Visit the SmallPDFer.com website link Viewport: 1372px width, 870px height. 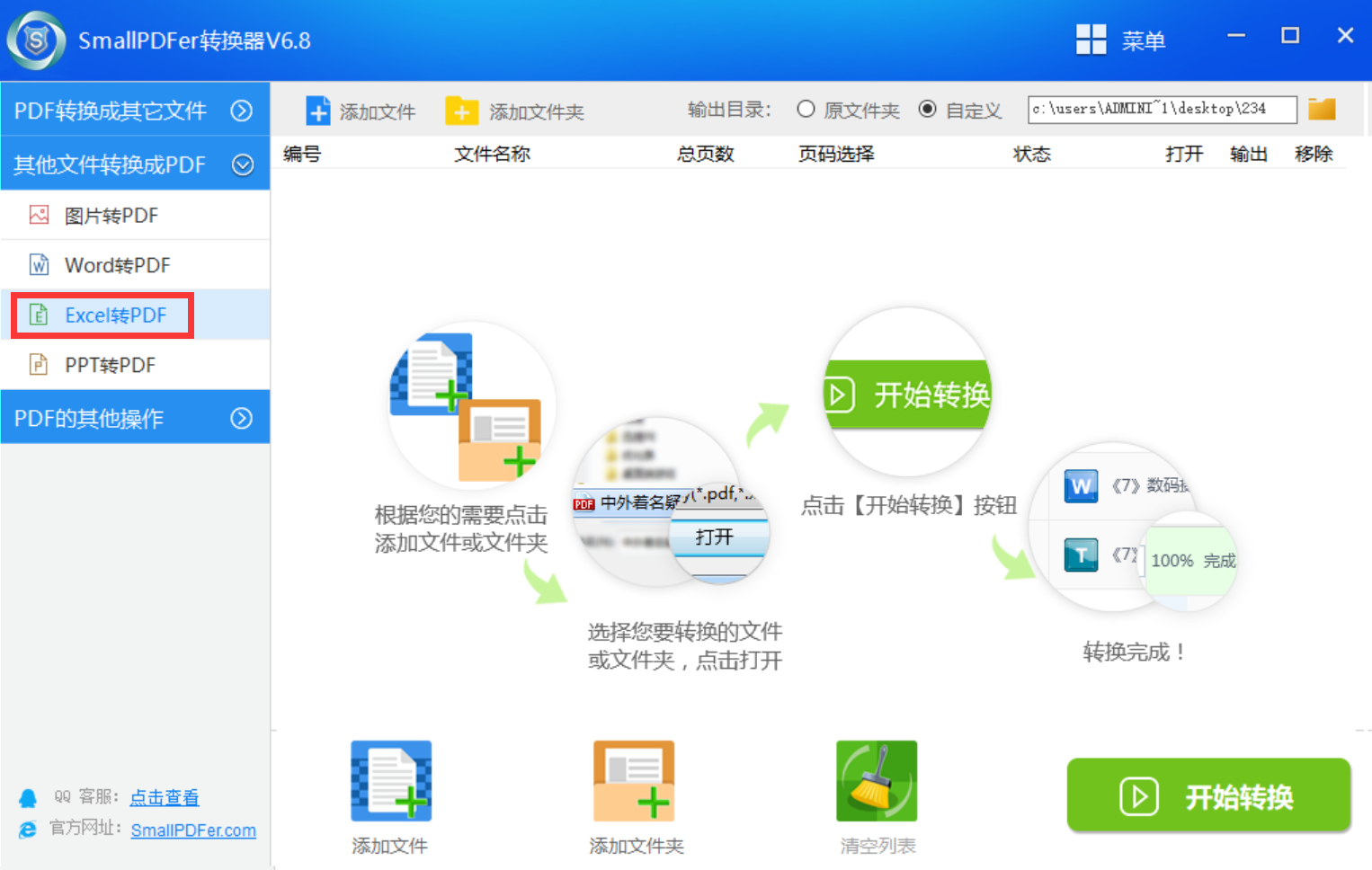(x=193, y=830)
